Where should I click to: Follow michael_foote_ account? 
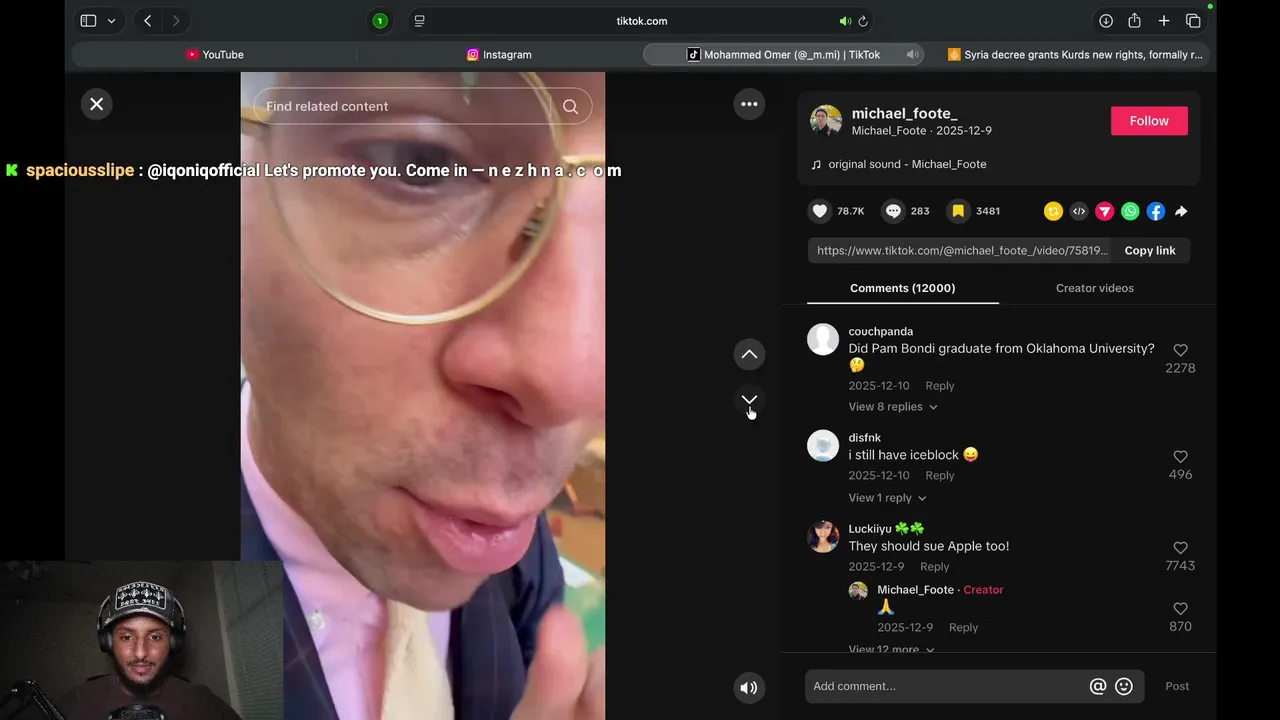[1149, 121]
